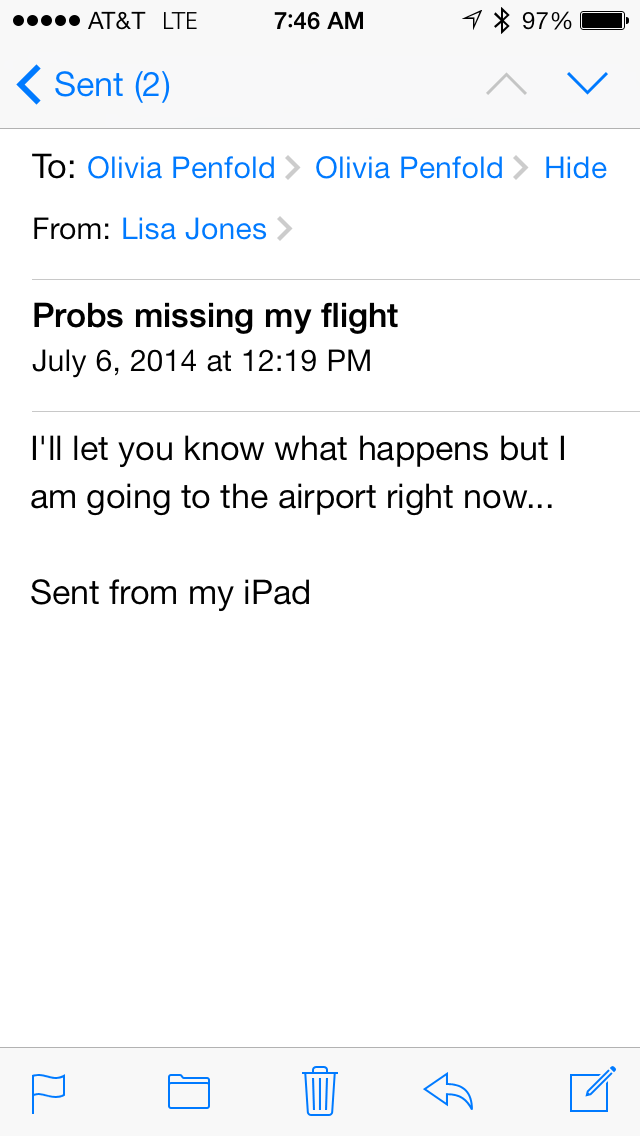Open sender Lisa Jones contact details
Screen dimensions: 640x1136
[194, 230]
